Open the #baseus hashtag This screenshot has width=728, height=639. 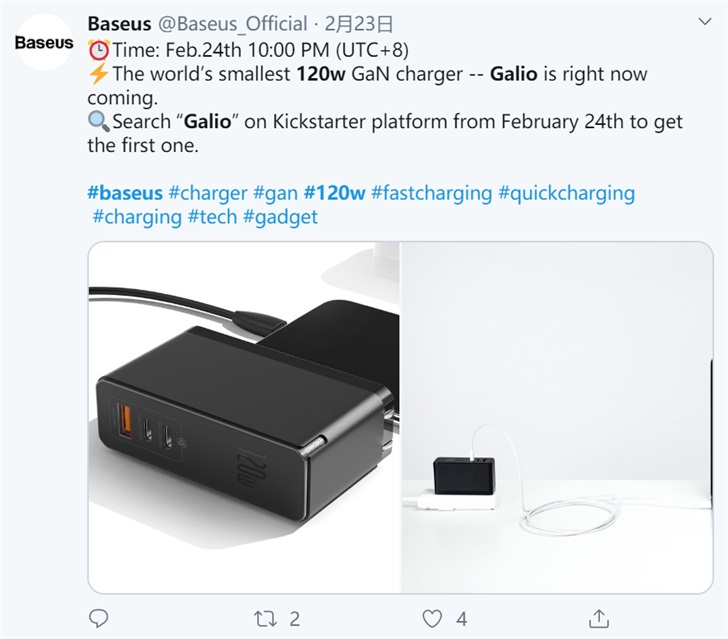125,192
